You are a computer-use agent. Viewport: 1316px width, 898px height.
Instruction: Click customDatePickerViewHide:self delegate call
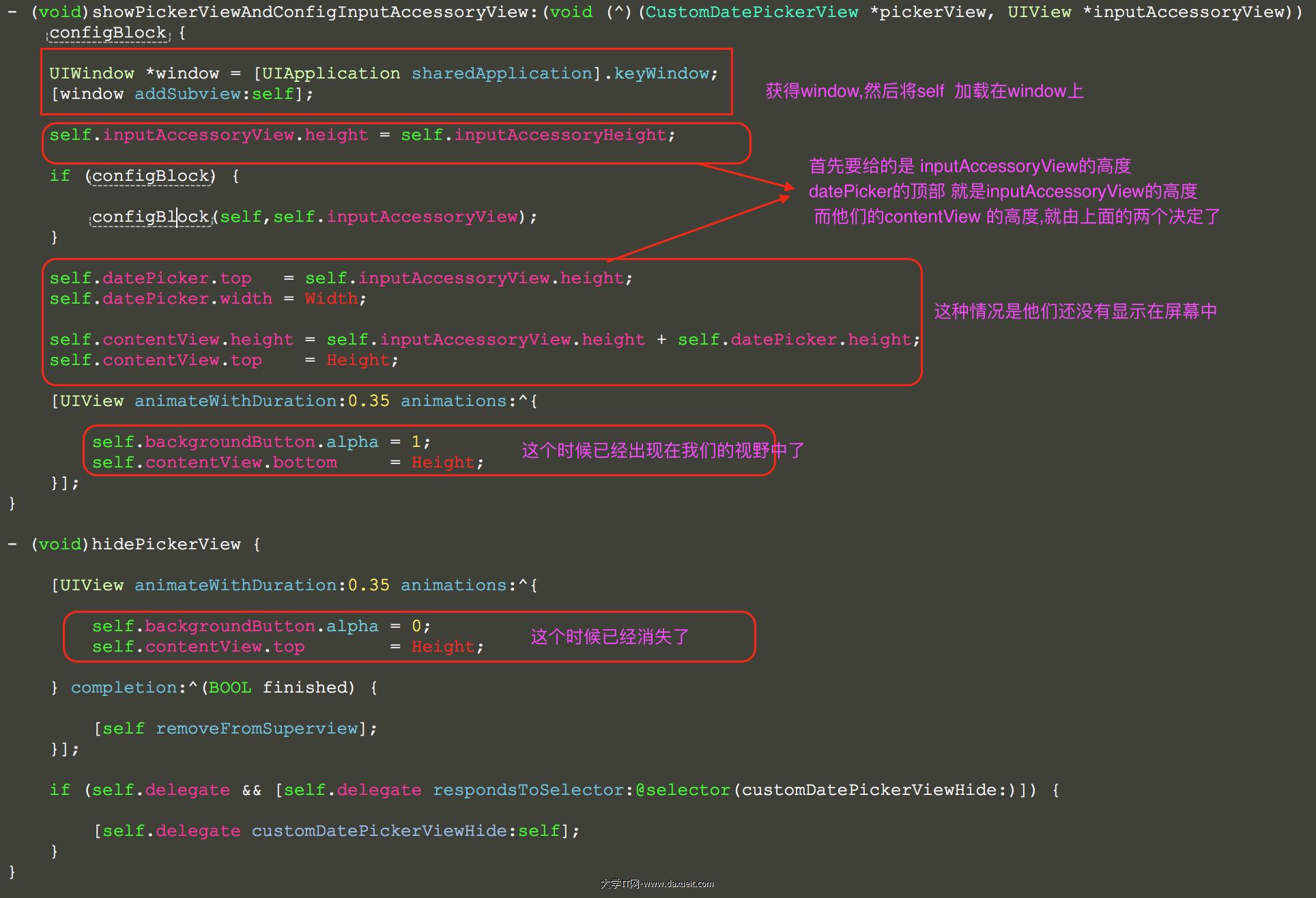pos(405,831)
